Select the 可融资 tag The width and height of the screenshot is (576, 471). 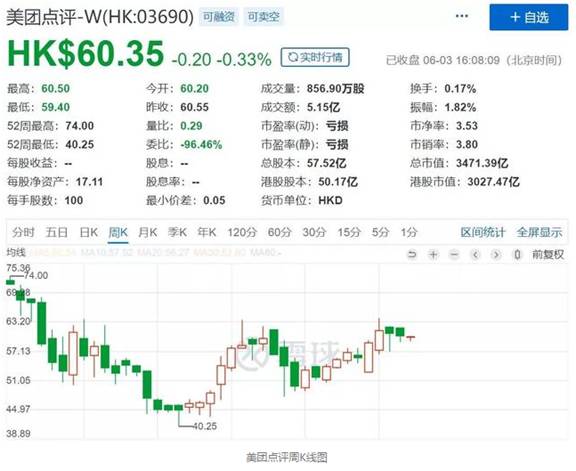coord(219,17)
